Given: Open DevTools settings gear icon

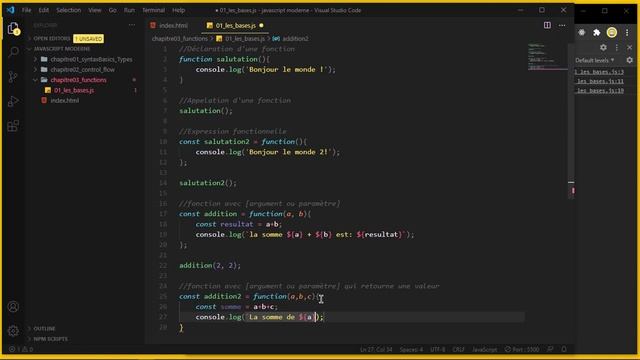Looking at the screenshot, I should click(603, 48).
